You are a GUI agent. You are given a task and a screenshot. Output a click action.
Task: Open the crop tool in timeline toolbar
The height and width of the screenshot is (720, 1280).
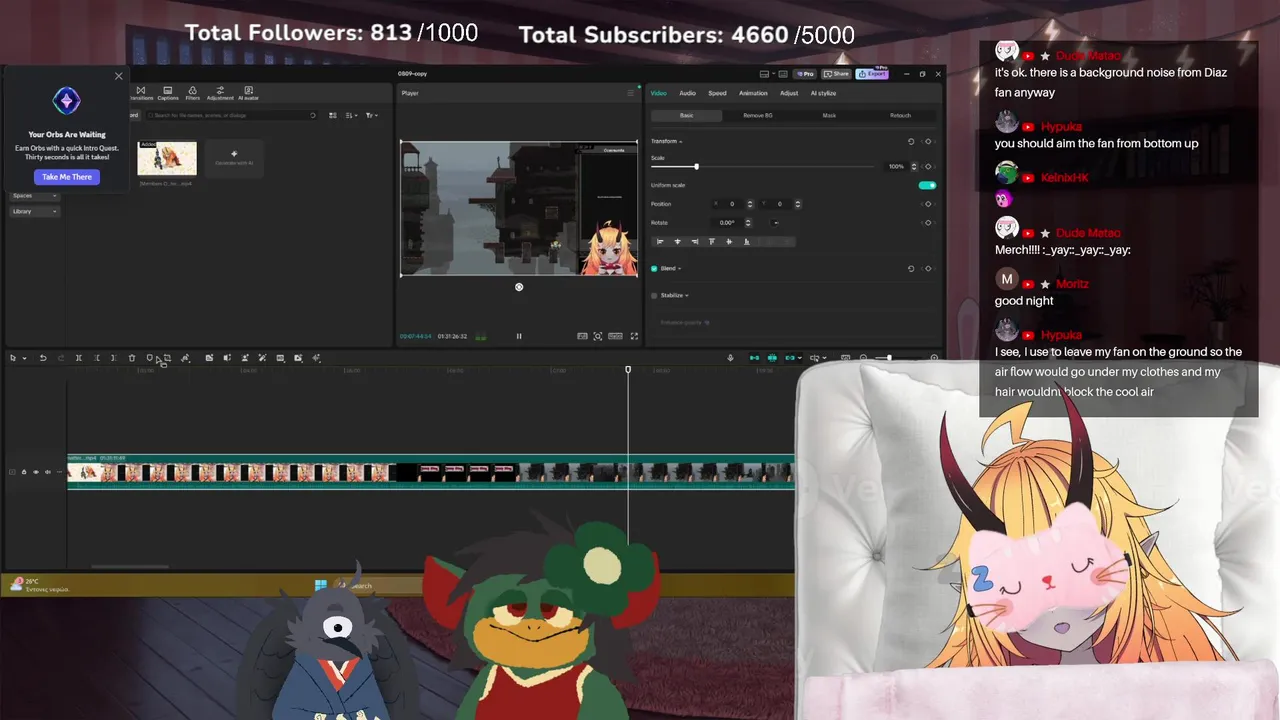(167, 358)
